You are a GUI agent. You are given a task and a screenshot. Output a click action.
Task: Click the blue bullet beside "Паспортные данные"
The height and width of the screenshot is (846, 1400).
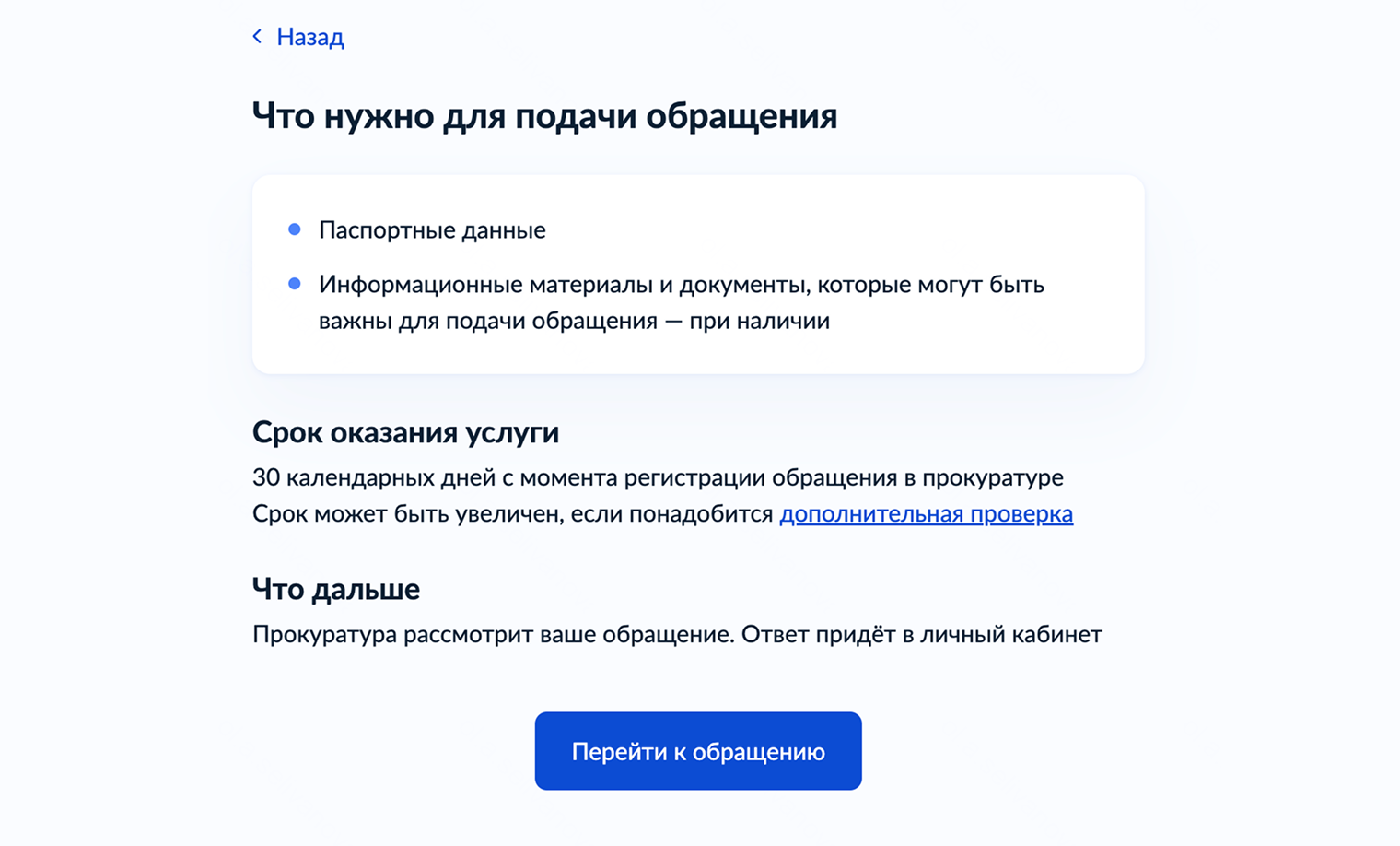pyautogui.click(x=295, y=229)
